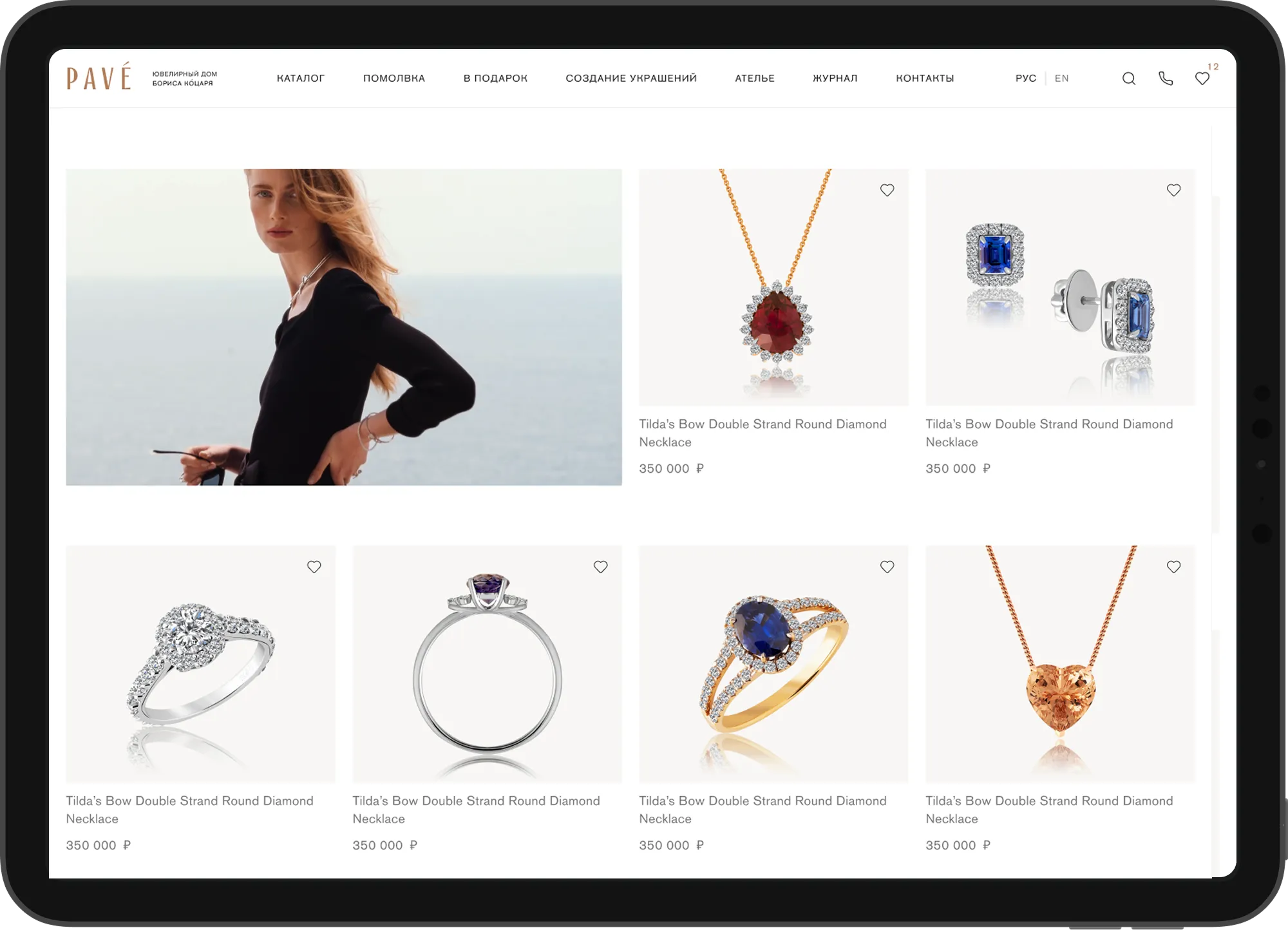Viewport: 1288px width, 930px height.
Task: Click the phone call icon
Action: coord(1166,79)
